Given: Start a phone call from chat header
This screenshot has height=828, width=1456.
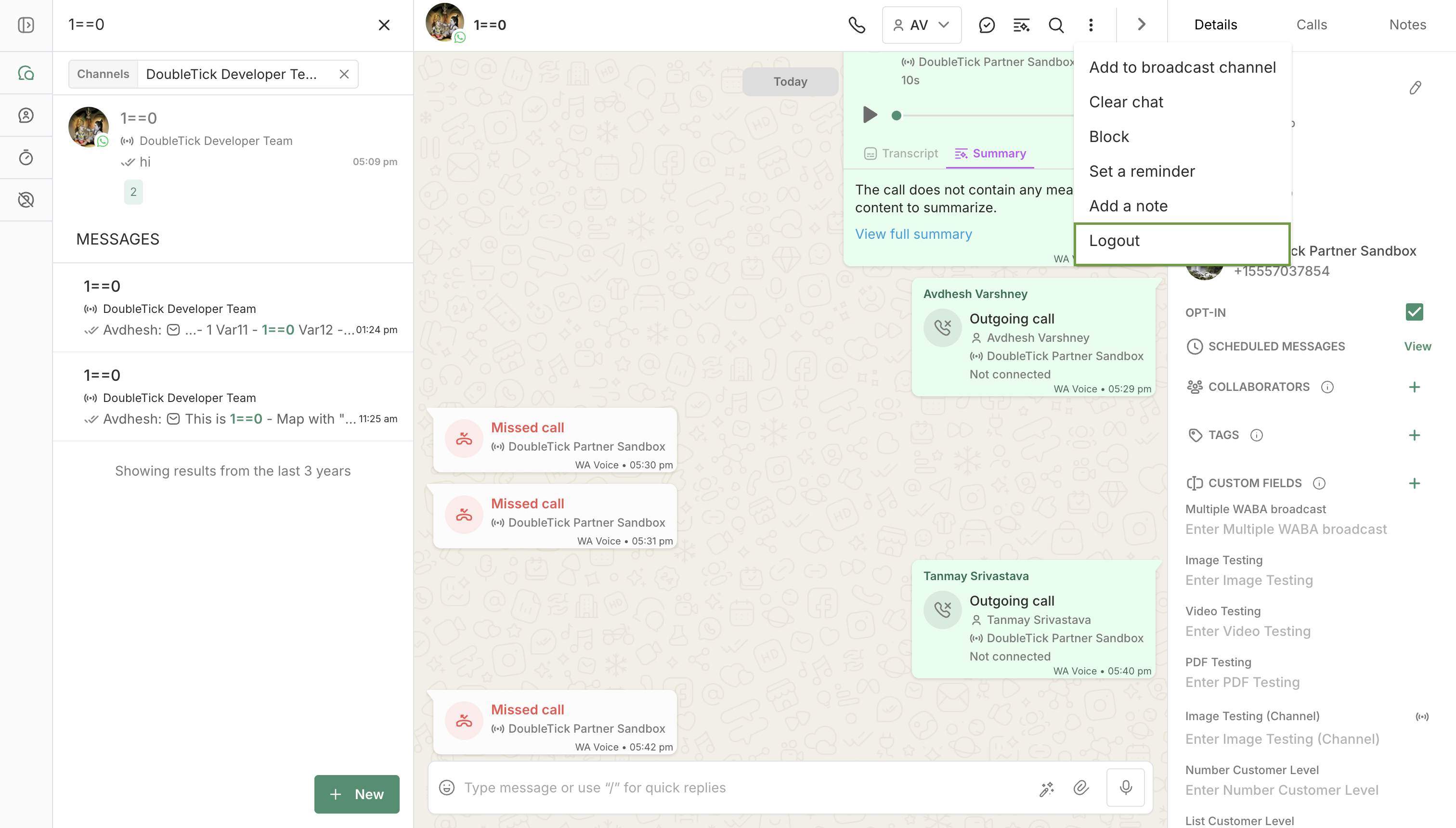Looking at the screenshot, I should coord(857,25).
